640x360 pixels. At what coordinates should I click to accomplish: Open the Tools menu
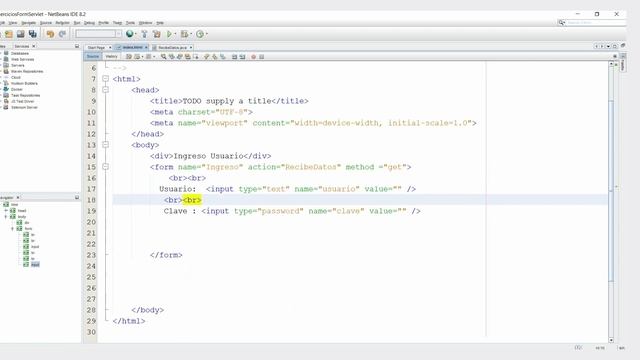tap(130, 23)
